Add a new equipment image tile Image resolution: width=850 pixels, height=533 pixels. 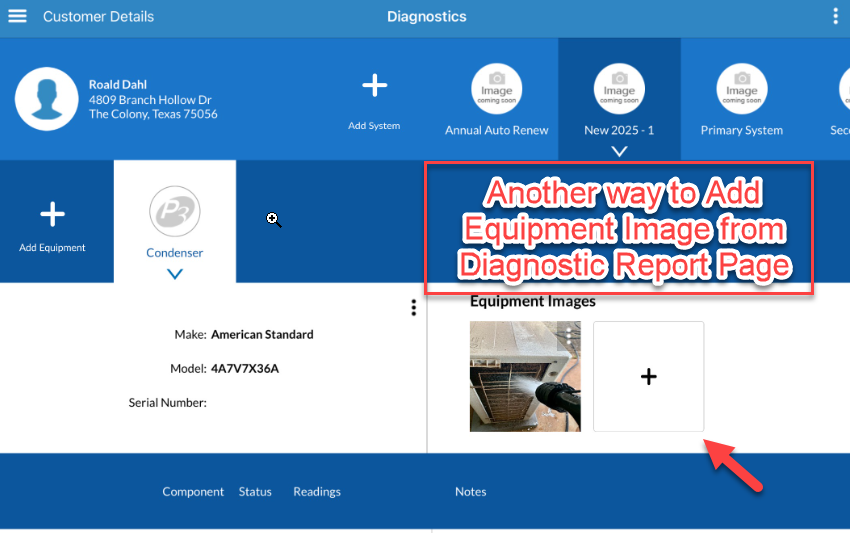click(648, 377)
